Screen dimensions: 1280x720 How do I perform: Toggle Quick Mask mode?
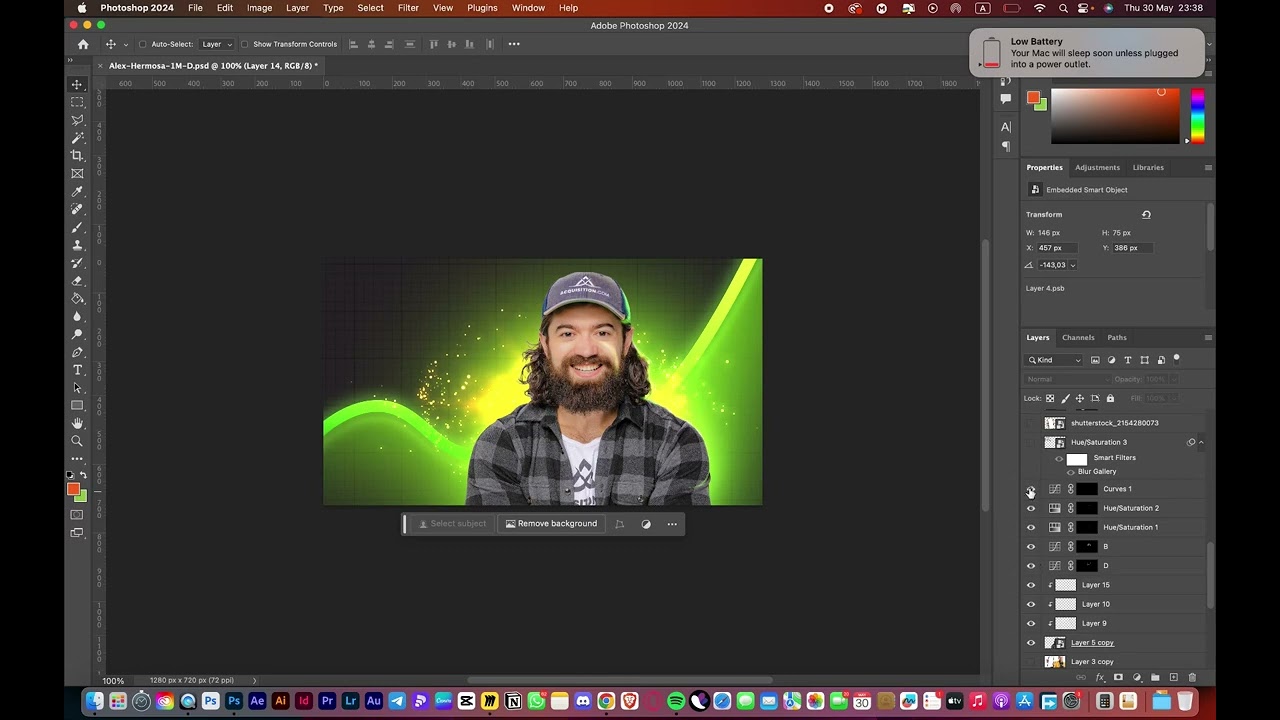77,515
